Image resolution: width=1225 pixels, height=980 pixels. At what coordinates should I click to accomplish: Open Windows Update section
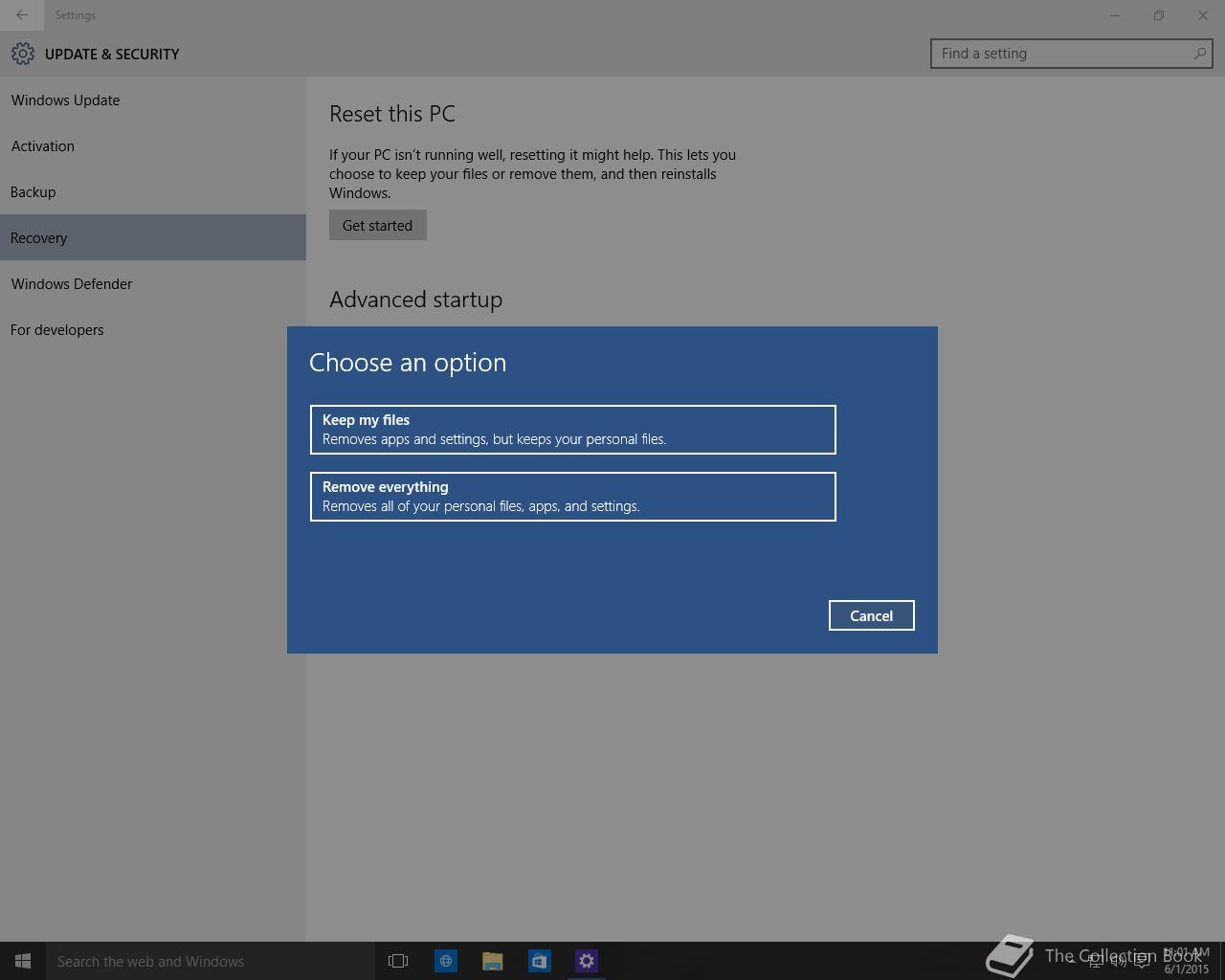[x=153, y=100]
